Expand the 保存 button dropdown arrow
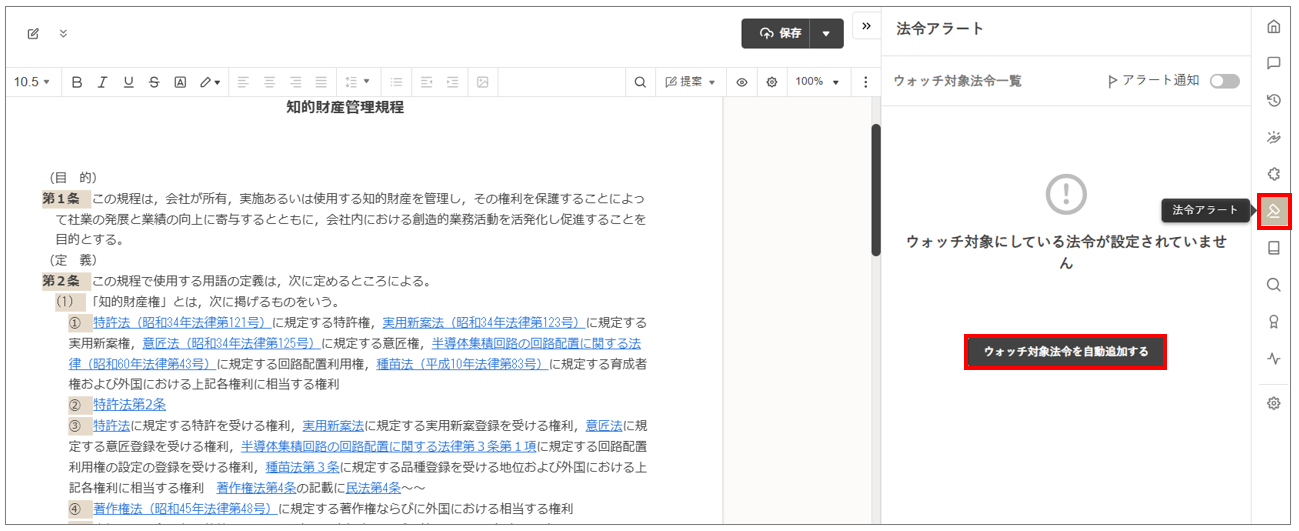 [x=826, y=33]
